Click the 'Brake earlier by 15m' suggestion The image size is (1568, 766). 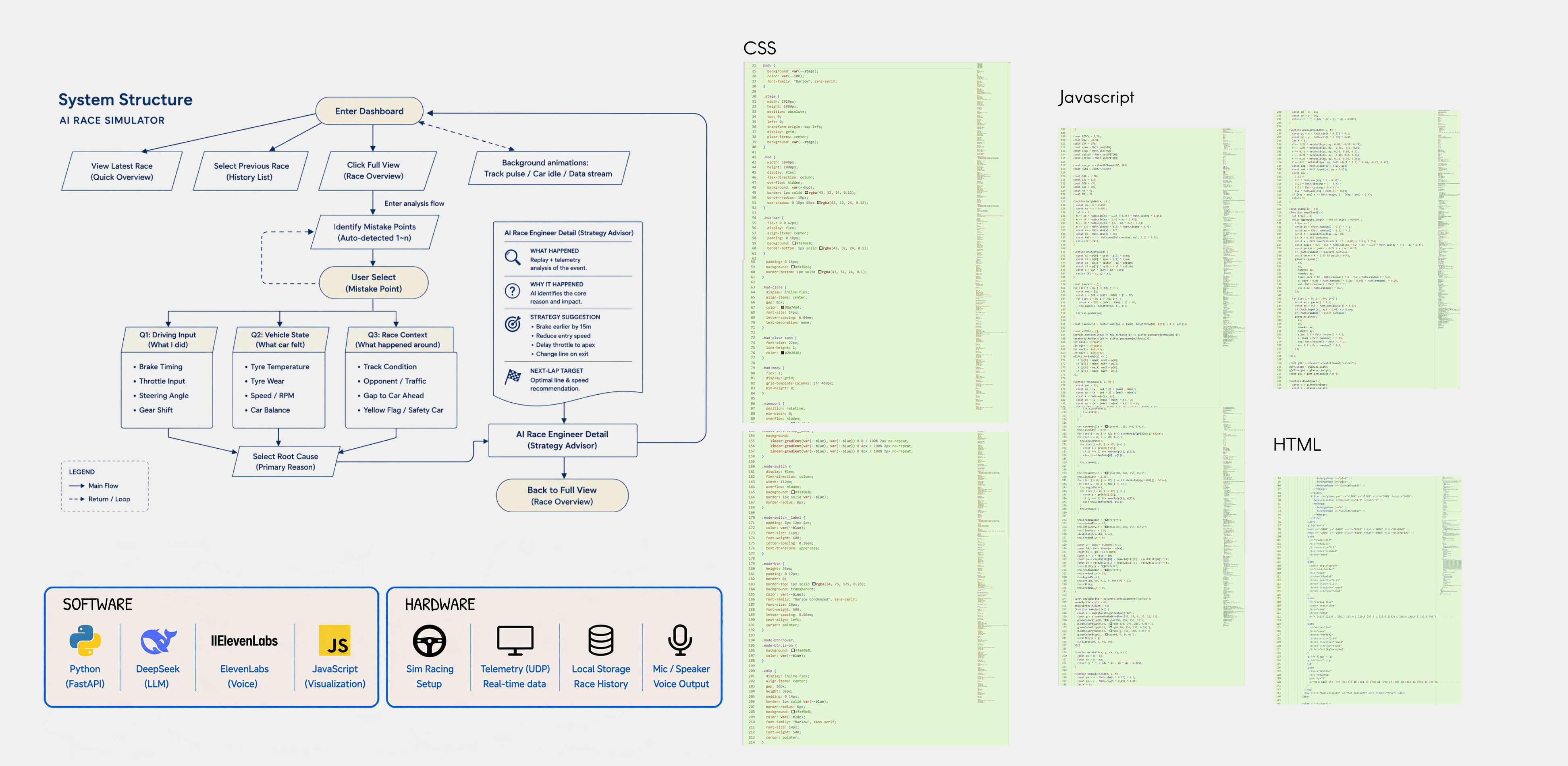tap(564, 327)
